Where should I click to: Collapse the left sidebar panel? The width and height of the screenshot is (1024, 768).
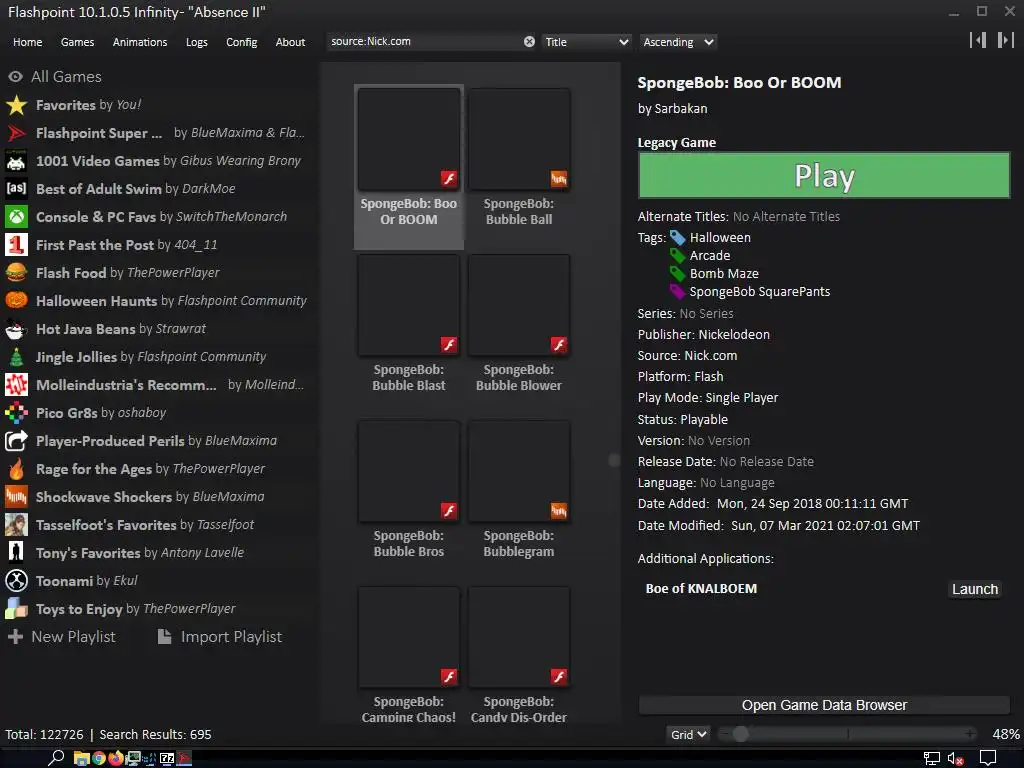coord(978,40)
